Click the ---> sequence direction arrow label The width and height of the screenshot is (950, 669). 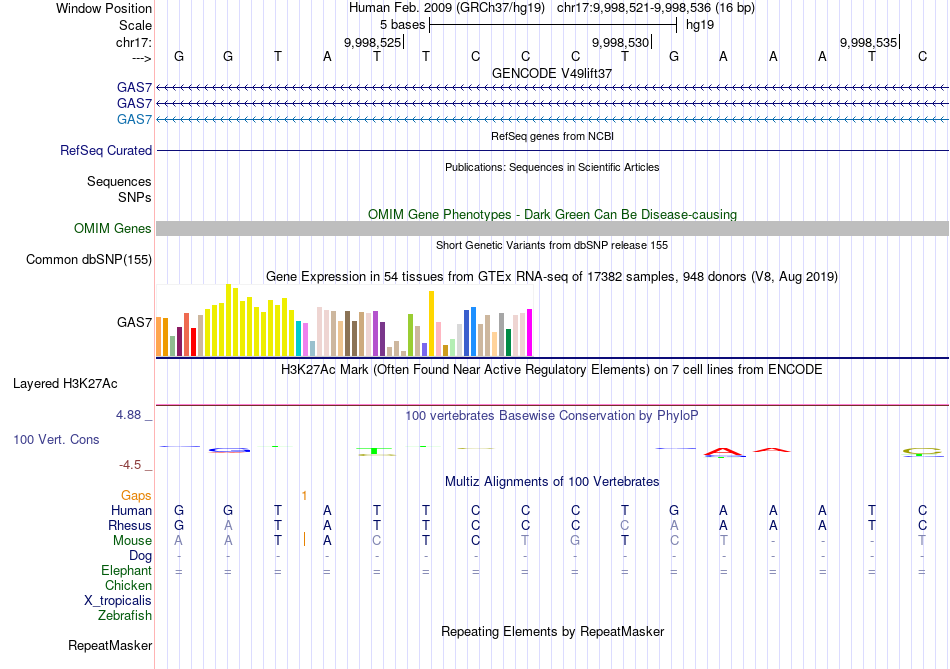[x=141, y=58]
